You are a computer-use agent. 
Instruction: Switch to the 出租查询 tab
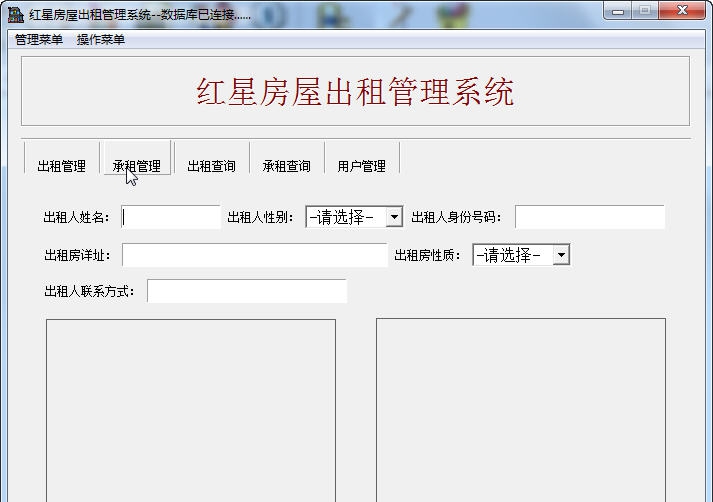click(x=211, y=166)
